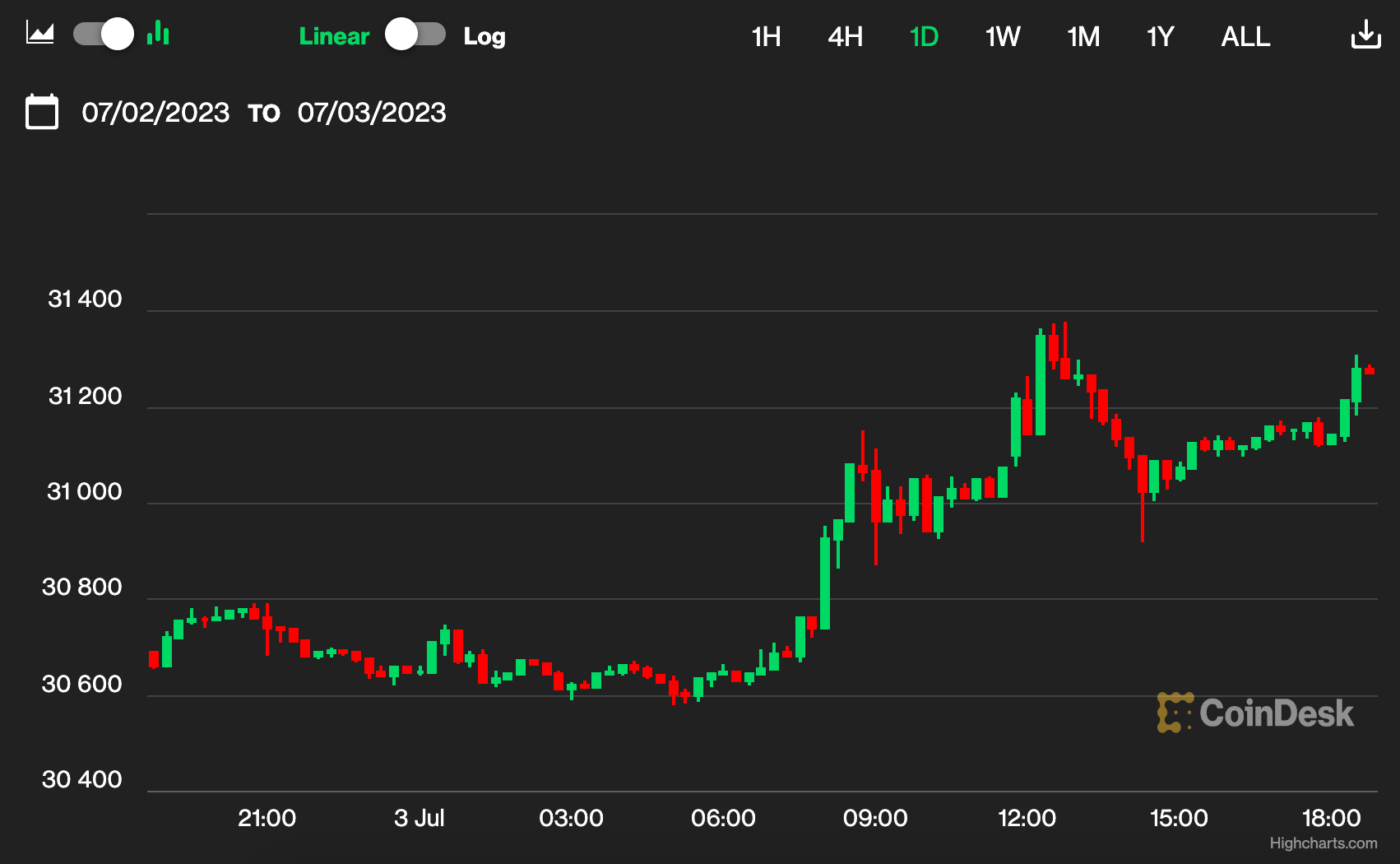
Task: Click the area chart icon
Action: point(40,34)
